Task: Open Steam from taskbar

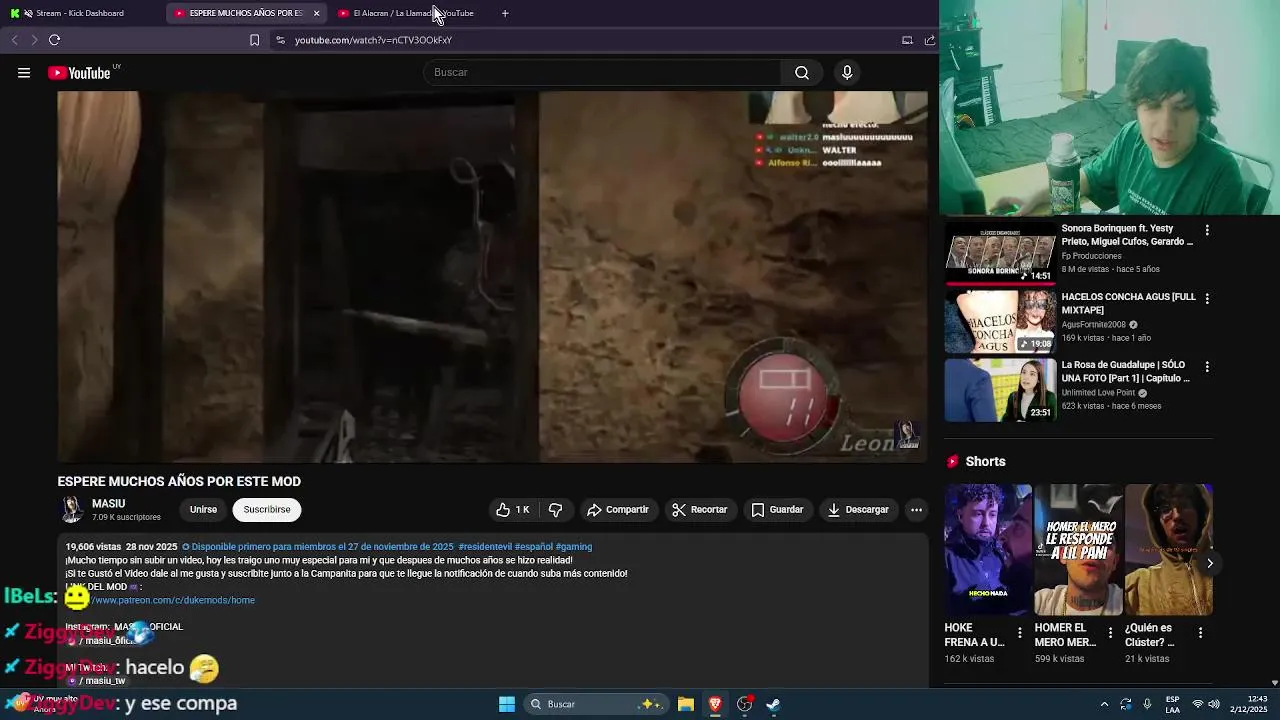Action: (x=773, y=704)
